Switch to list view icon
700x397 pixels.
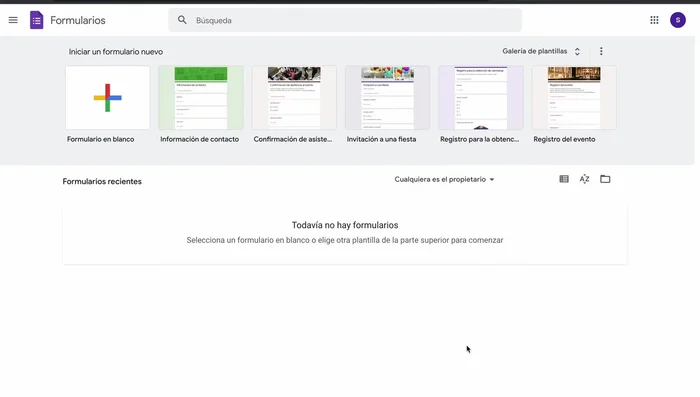tap(564, 179)
